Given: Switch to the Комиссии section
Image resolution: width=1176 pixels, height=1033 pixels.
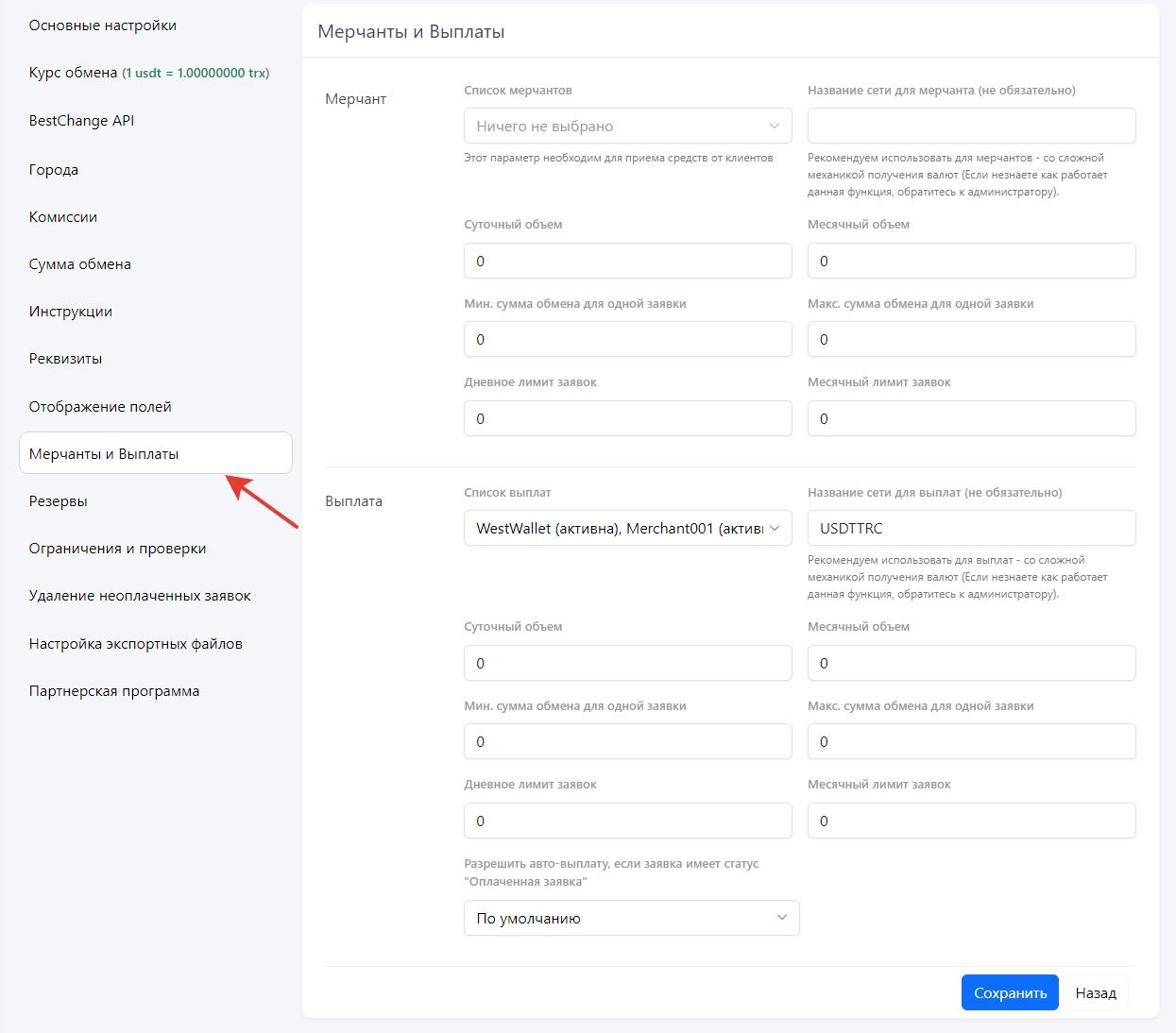Looking at the screenshot, I should (x=63, y=217).
